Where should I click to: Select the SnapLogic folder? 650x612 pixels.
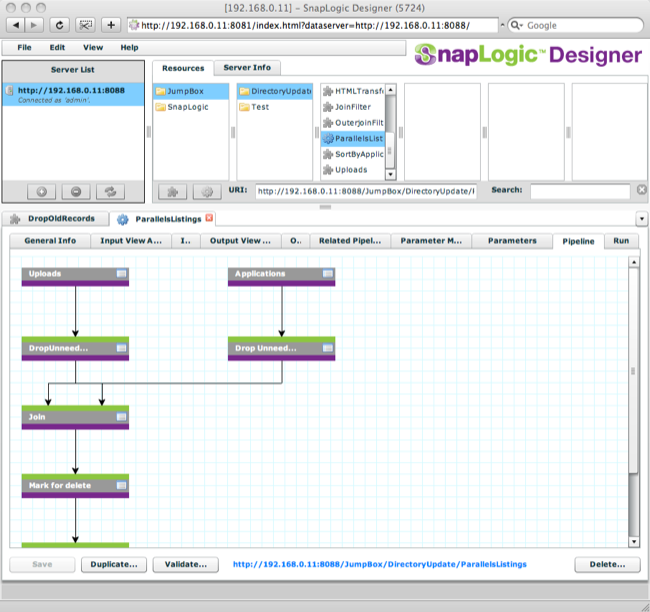[x=191, y=107]
